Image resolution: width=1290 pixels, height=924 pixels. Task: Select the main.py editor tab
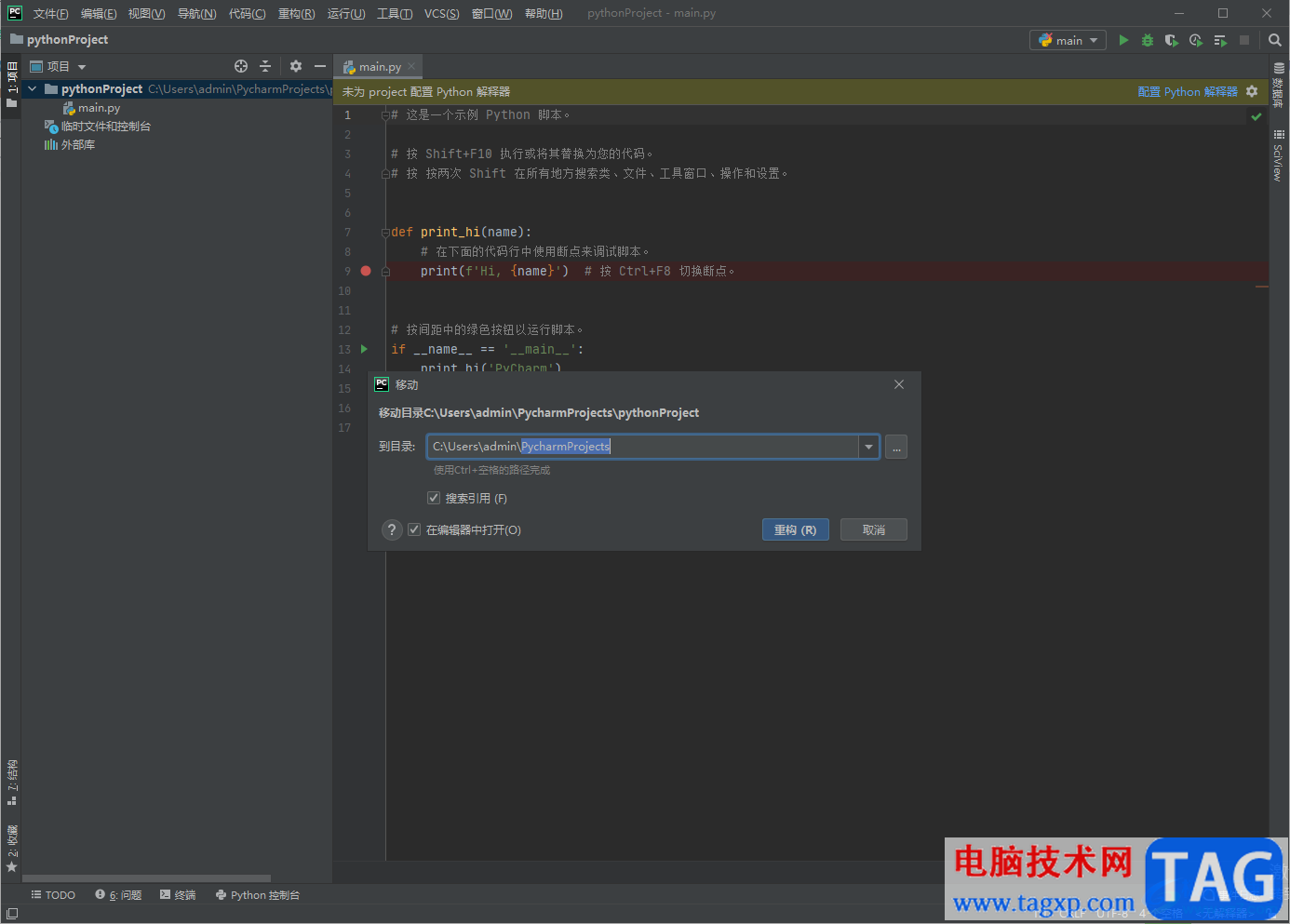click(x=379, y=67)
